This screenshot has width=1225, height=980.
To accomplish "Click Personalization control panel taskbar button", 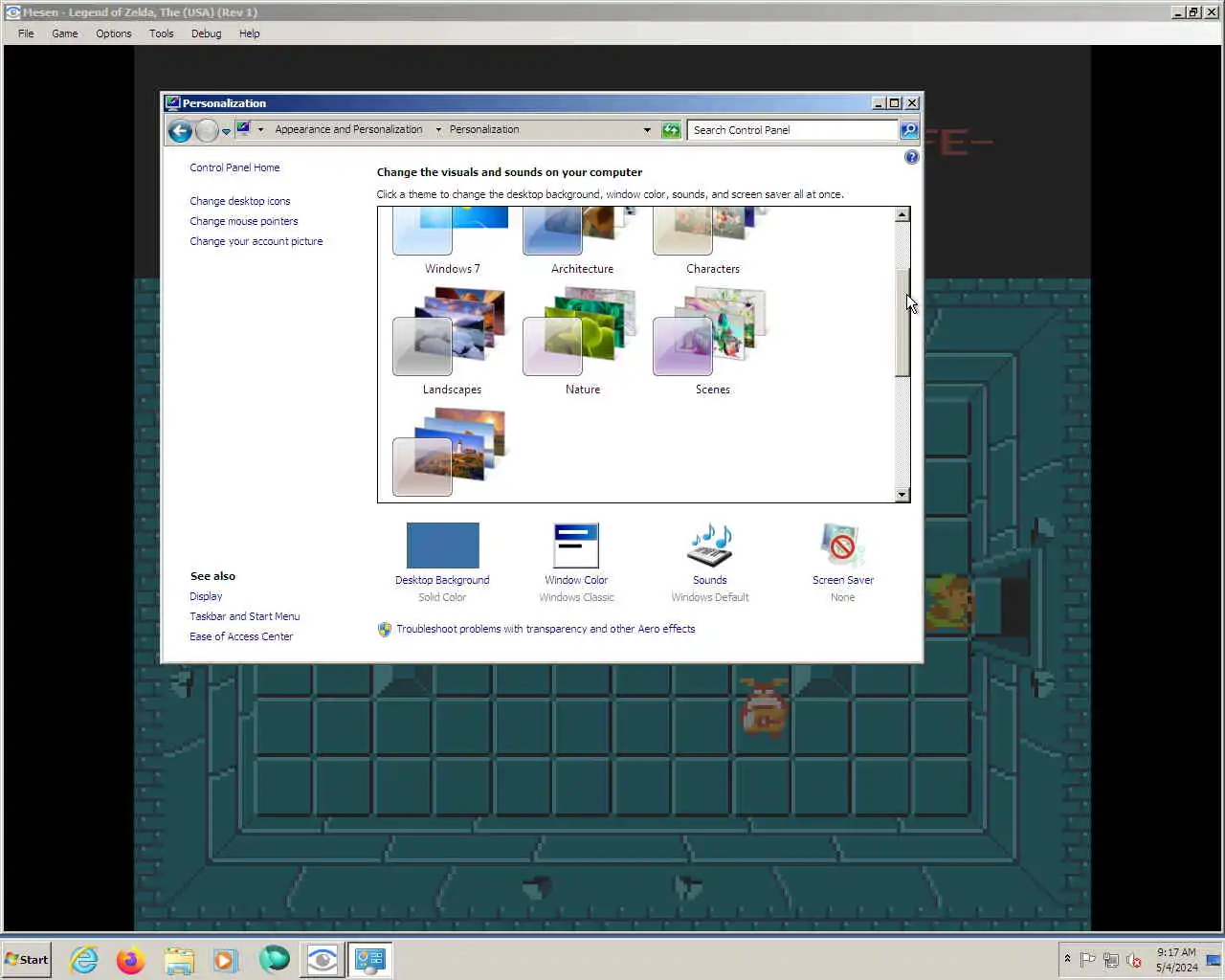I will tap(370, 960).
